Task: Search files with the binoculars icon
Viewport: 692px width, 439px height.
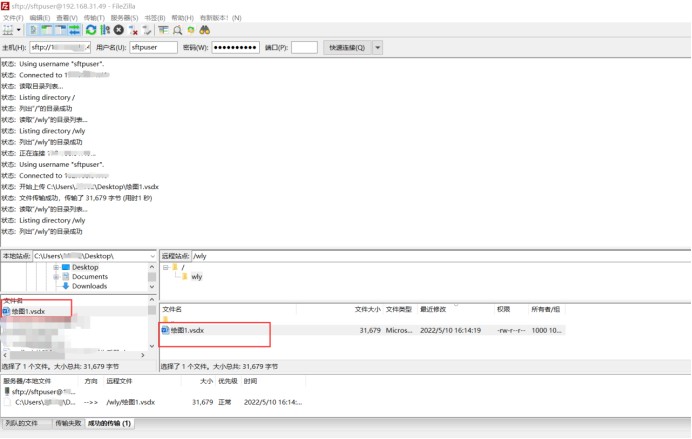Action: coord(205,30)
